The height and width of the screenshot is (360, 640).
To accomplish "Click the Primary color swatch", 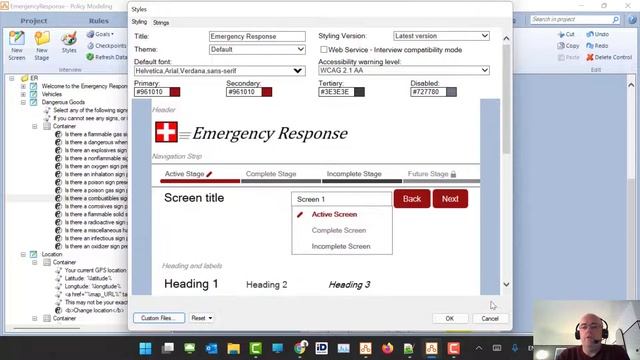I will click(x=175, y=92).
